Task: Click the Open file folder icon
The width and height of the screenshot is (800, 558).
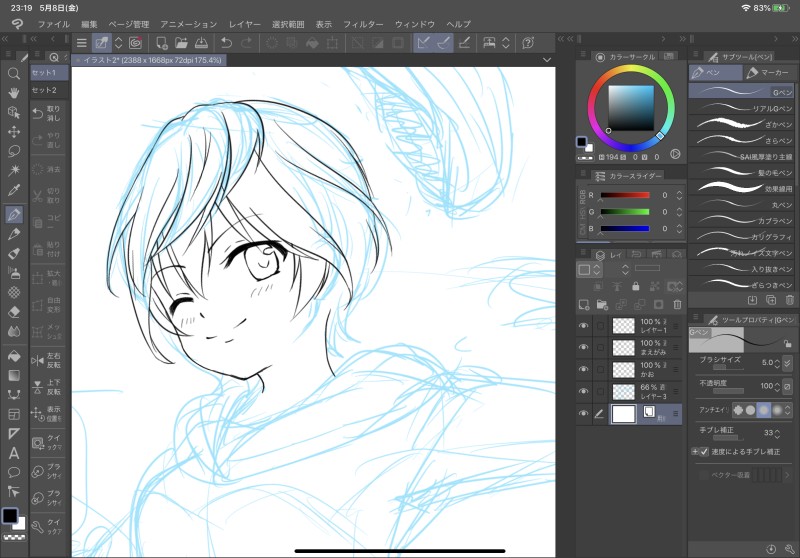Action: (x=181, y=43)
